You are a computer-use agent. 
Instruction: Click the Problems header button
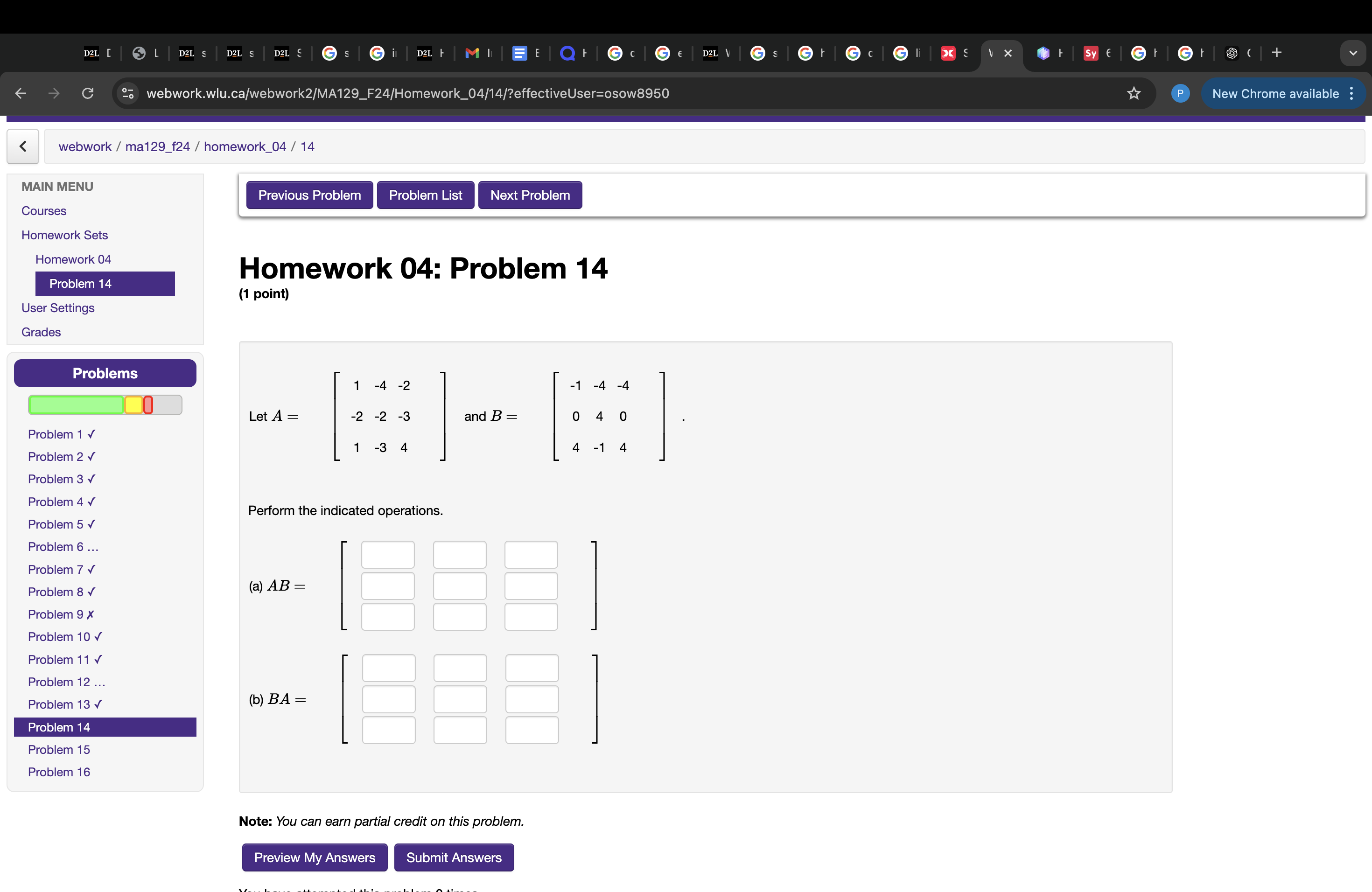point(105,373)
